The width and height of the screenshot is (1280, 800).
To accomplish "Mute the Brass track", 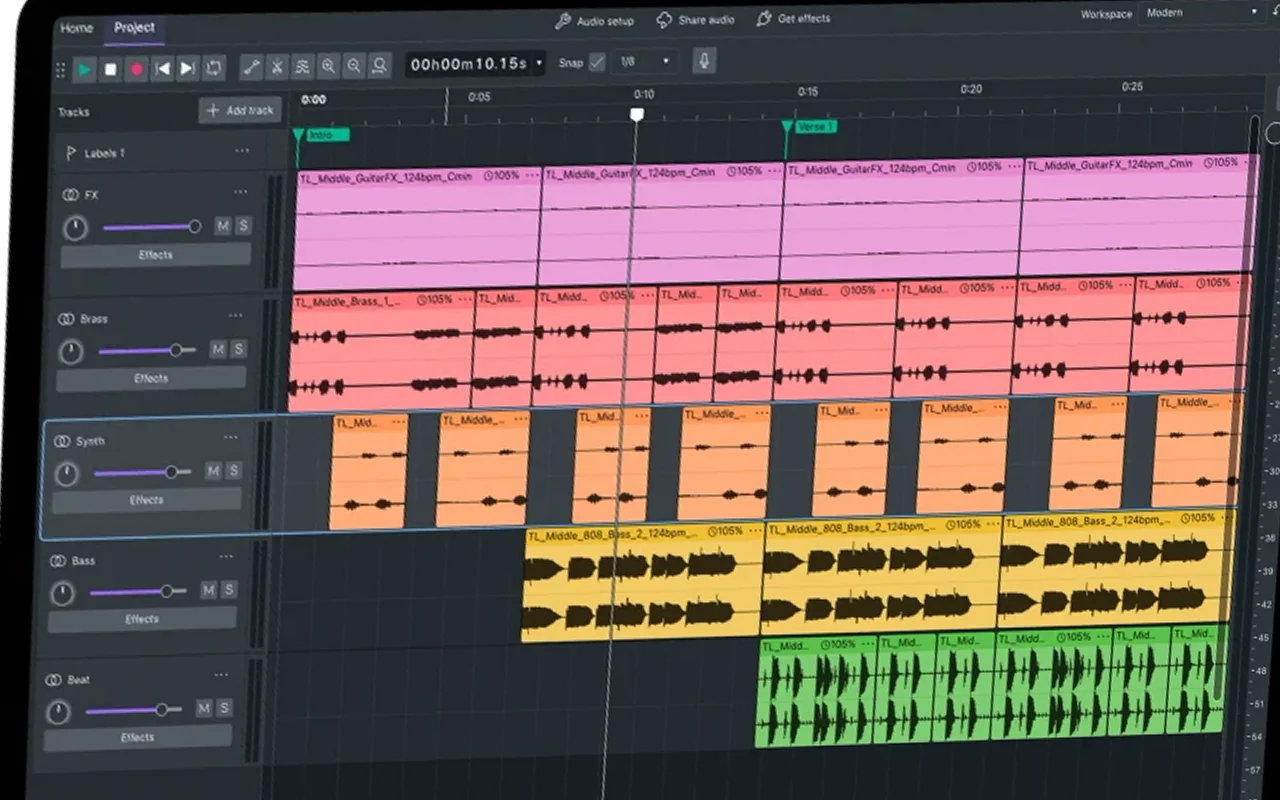I will coord(218,349).
